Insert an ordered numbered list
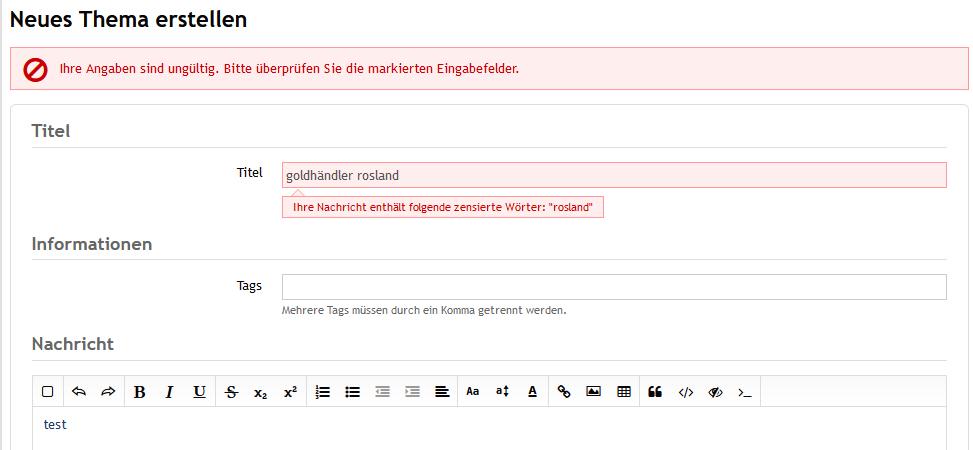This screenshot has height=450, width=973. coord(322,392)
